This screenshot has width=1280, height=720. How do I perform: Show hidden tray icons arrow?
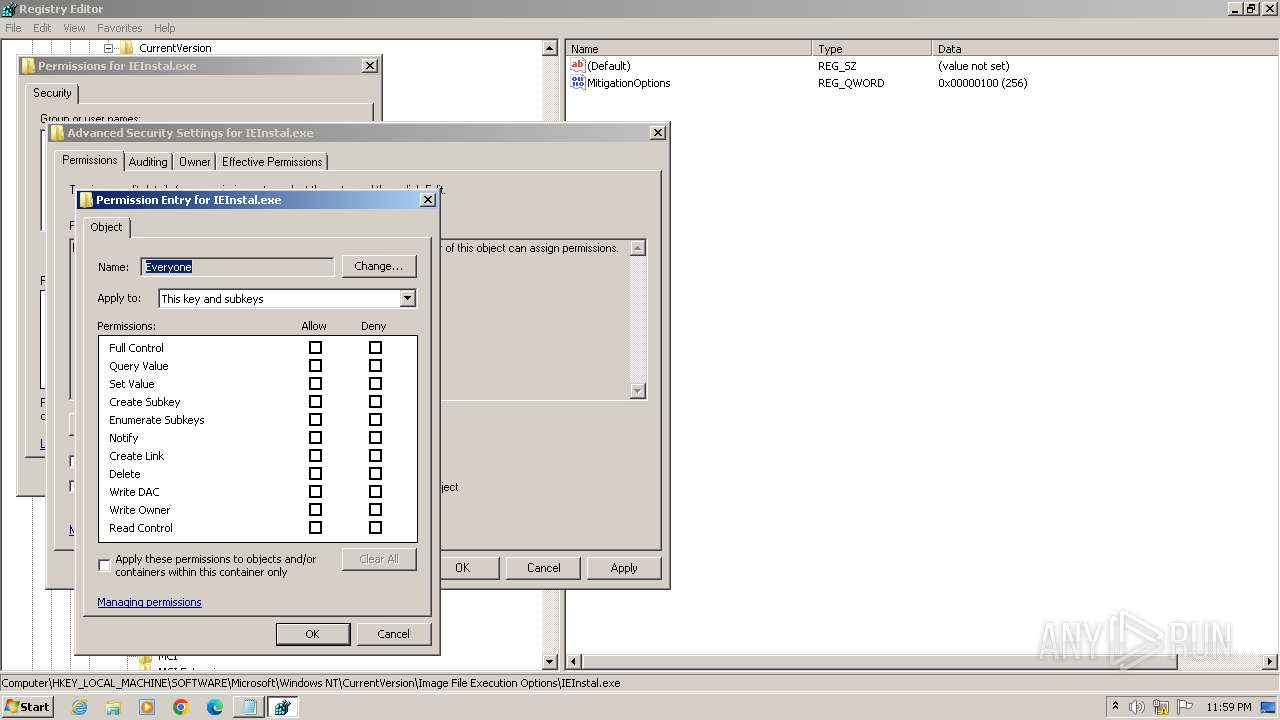click(1115, 707)
